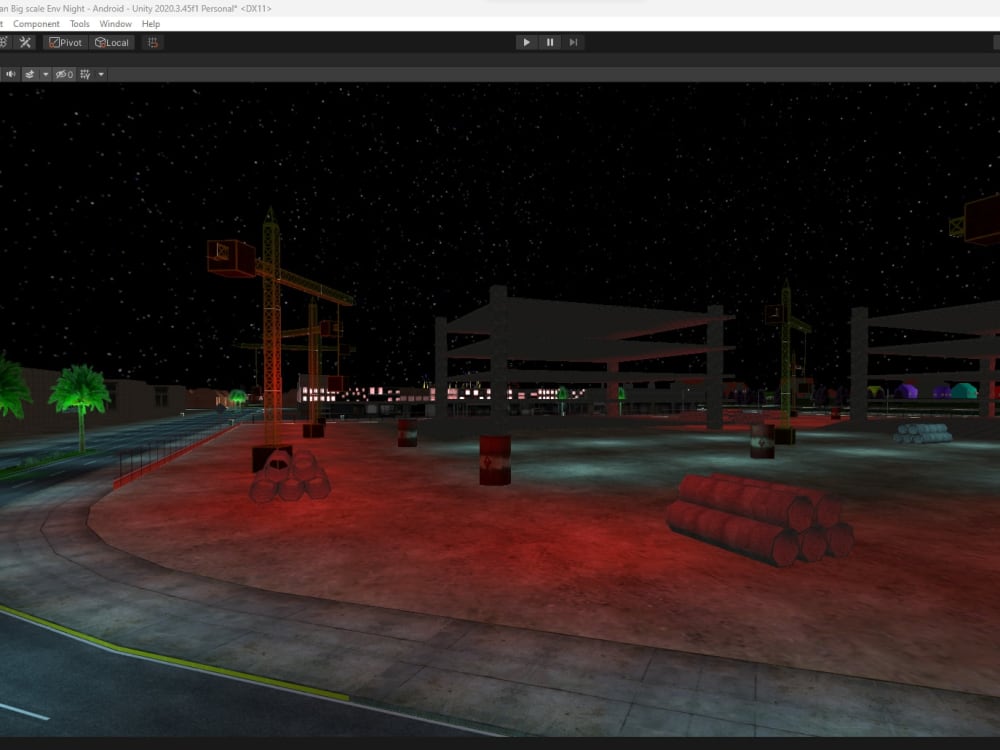Click the Collaborate icon near top right

pyautogui.click(x=995, y=42)
